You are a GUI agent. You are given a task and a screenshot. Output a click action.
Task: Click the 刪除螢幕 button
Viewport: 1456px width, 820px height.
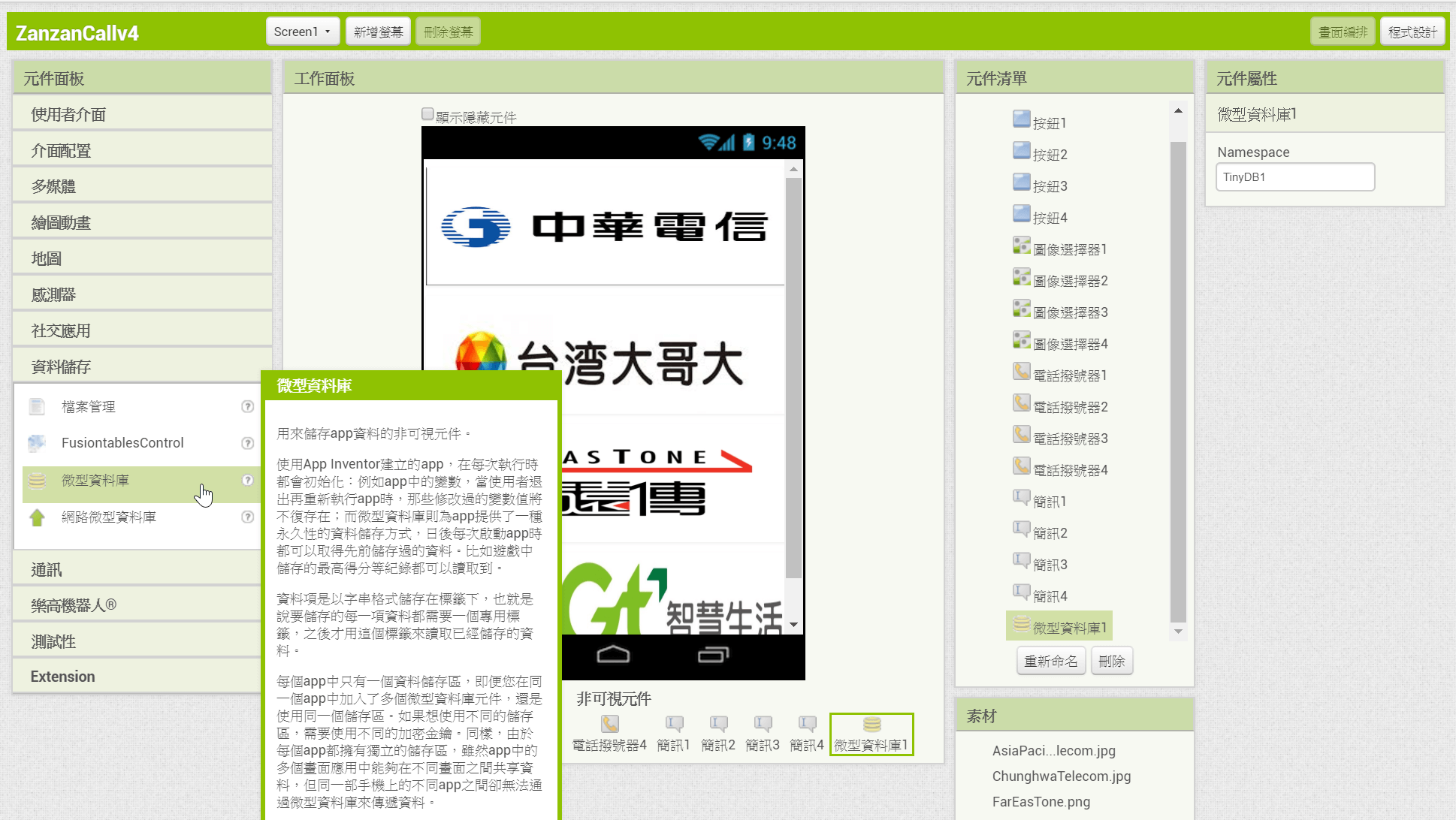pos(448,32)
